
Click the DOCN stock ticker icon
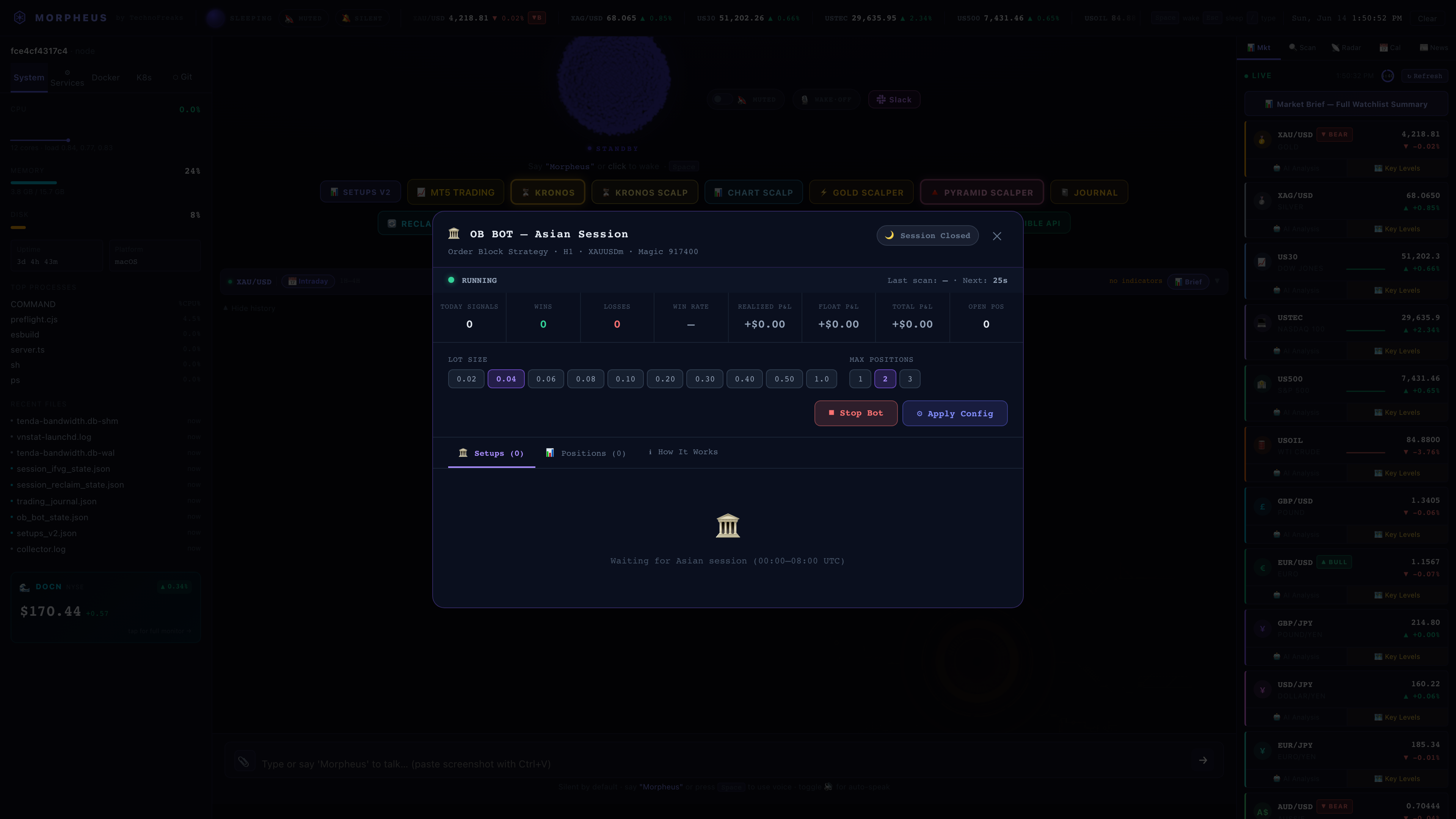(24, 587)
